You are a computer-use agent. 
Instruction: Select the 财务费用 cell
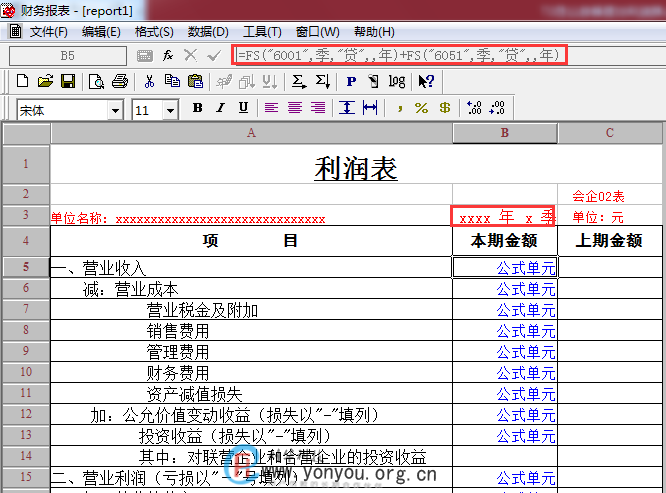point(251,372)
